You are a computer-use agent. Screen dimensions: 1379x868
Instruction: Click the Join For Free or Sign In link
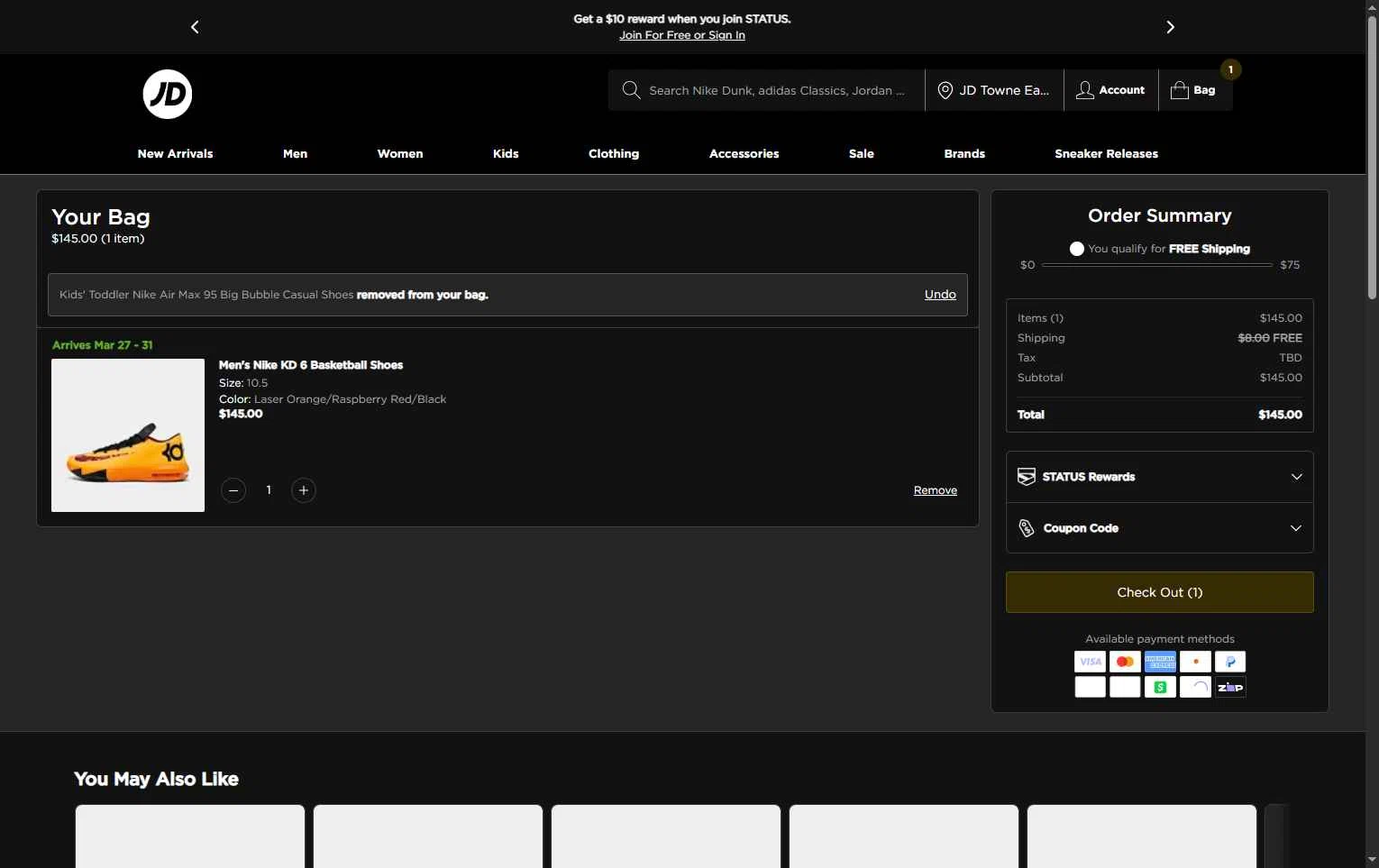(x=682, y=35)
